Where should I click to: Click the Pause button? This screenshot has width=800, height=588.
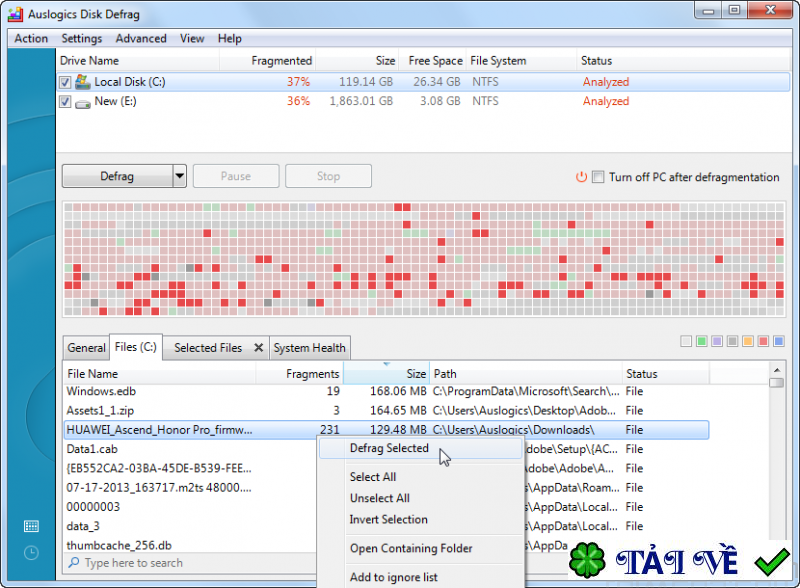pyautogui.click(x=236, y=176)
